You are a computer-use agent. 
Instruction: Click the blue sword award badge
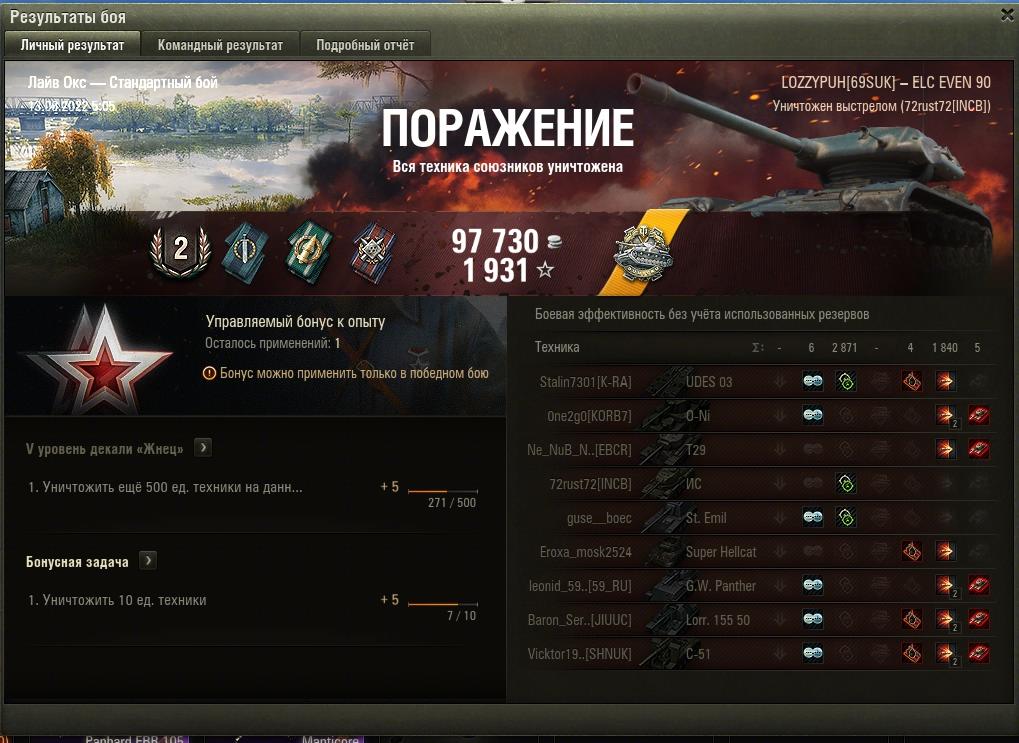244,252
